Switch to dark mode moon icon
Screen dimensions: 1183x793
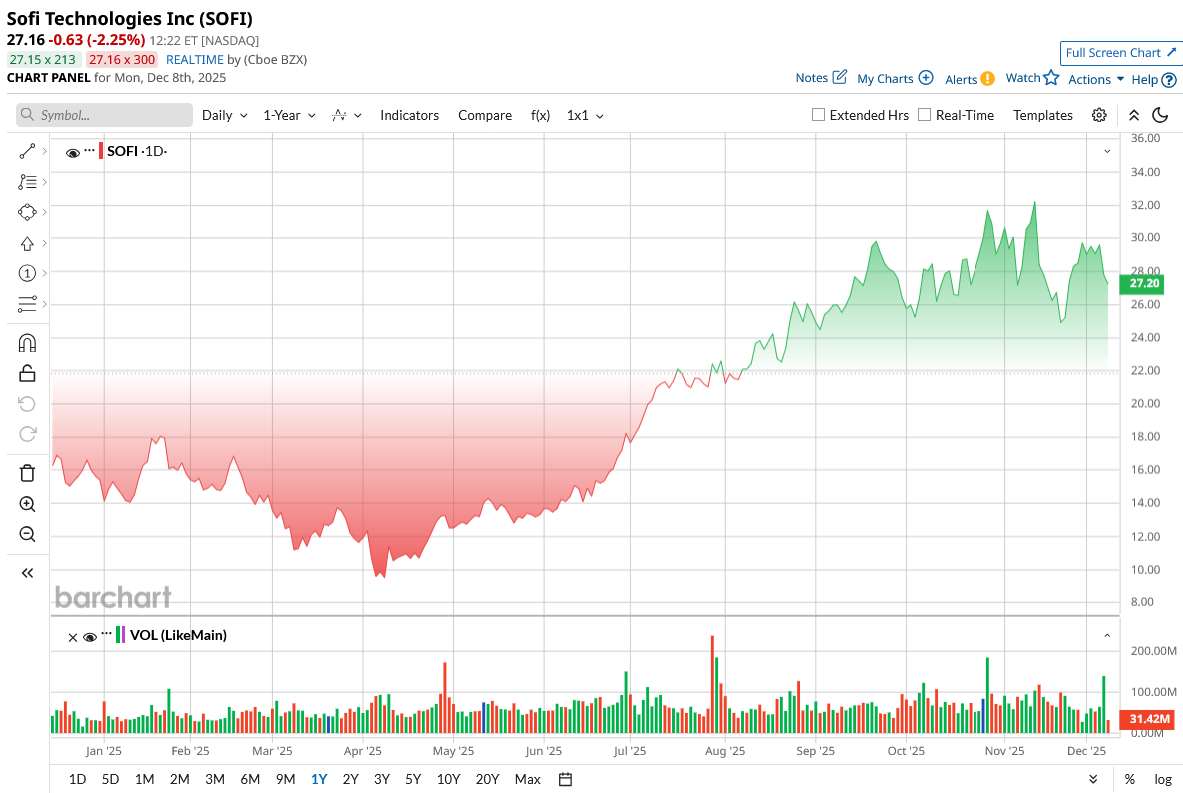(x=1160, y=115)
